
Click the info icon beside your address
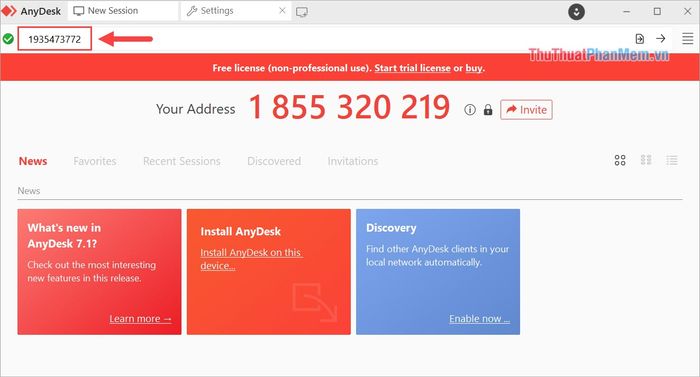pyautogui.click(x=470, y=109)
